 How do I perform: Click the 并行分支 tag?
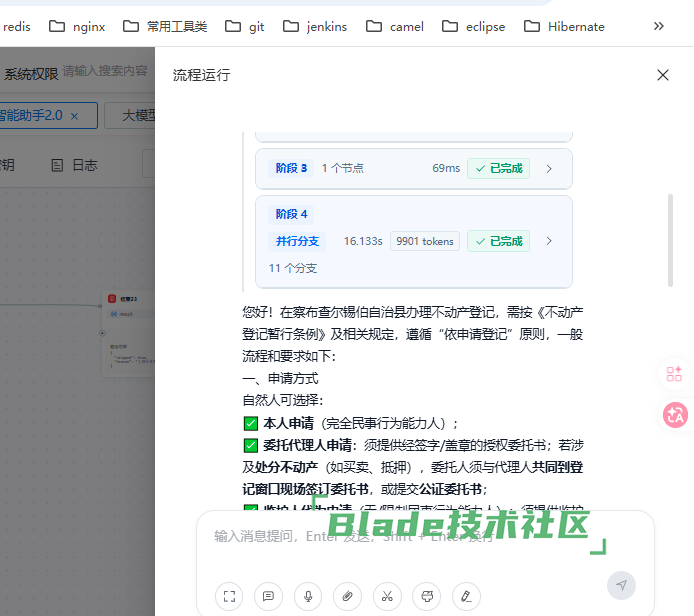tap(297, 241)
